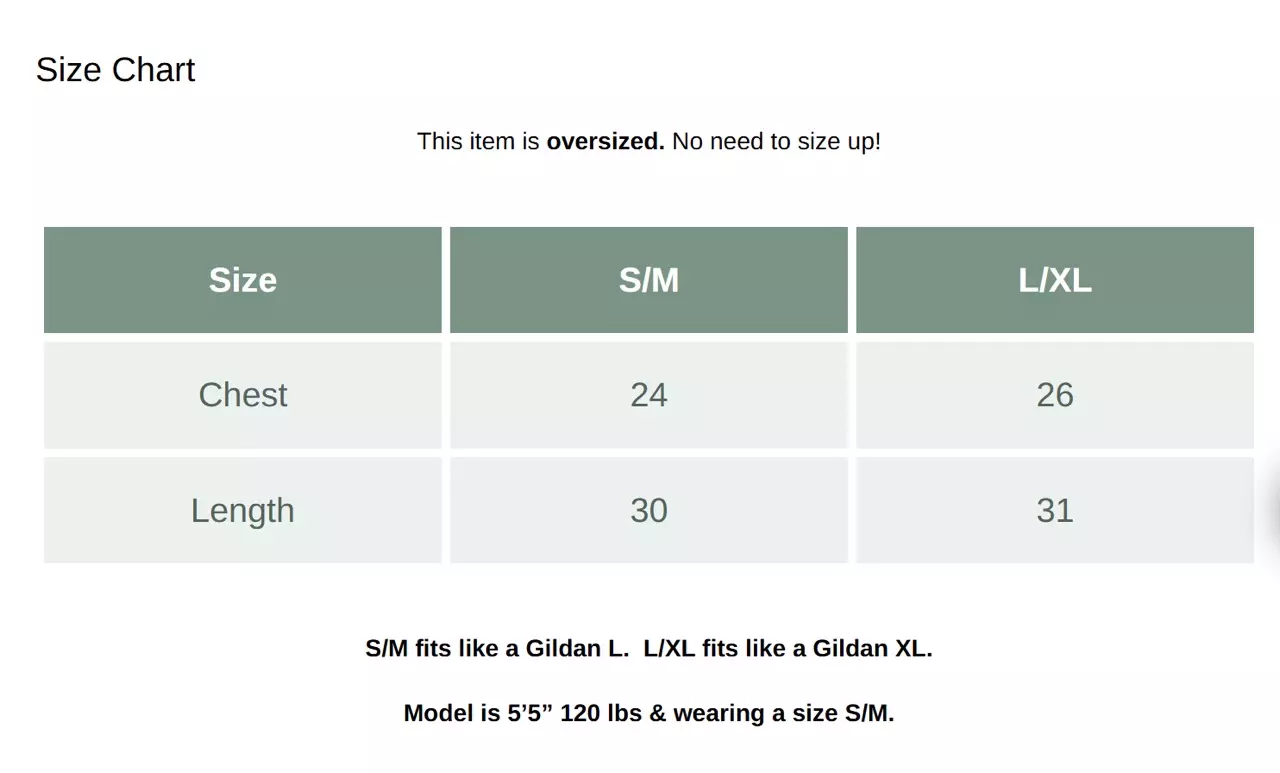Pick the Length value 31 cell
1280x773 pixels.
pos(1055,510)
